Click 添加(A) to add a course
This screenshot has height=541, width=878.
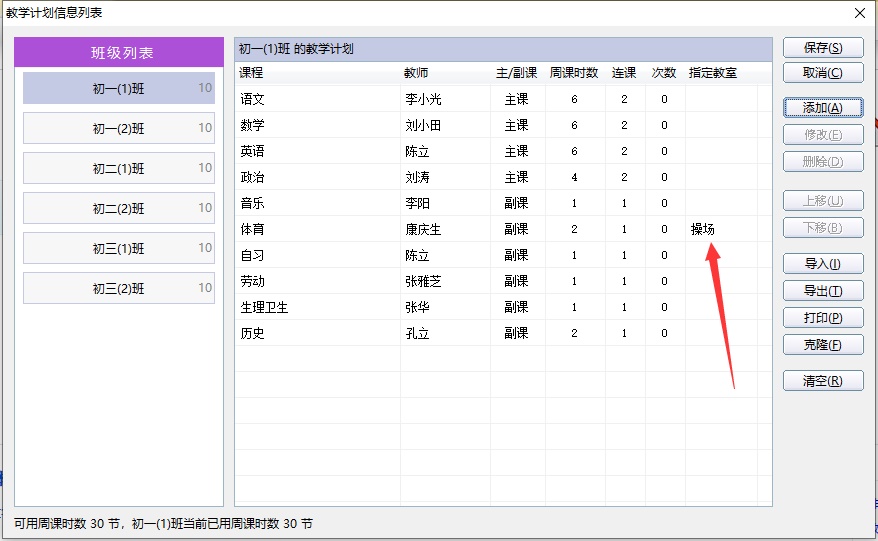pyautogui.click(x=823, y=108)
